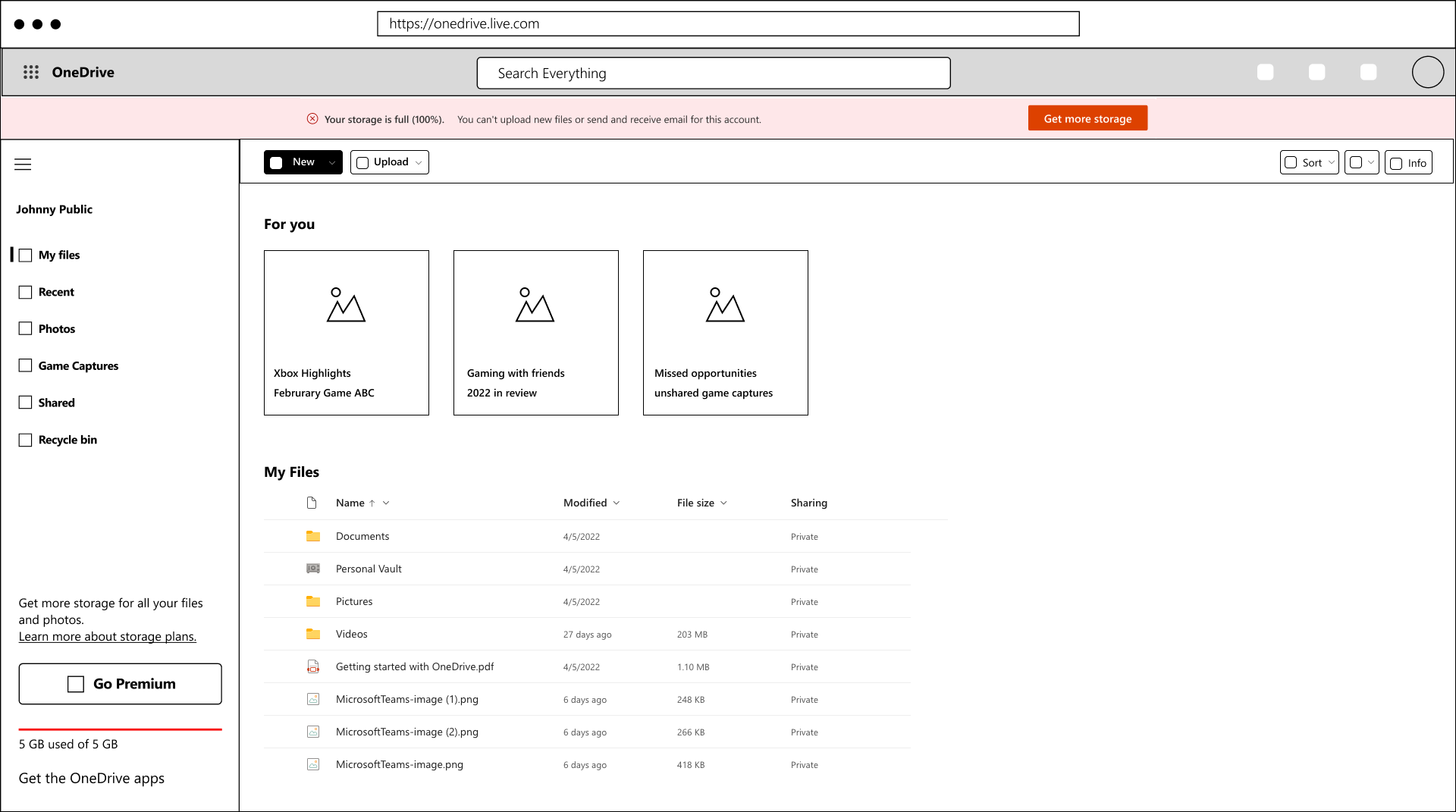Click 5 GB used of 5 GB text
Viewport: 1456px width, 812px height.
[68, 745]
